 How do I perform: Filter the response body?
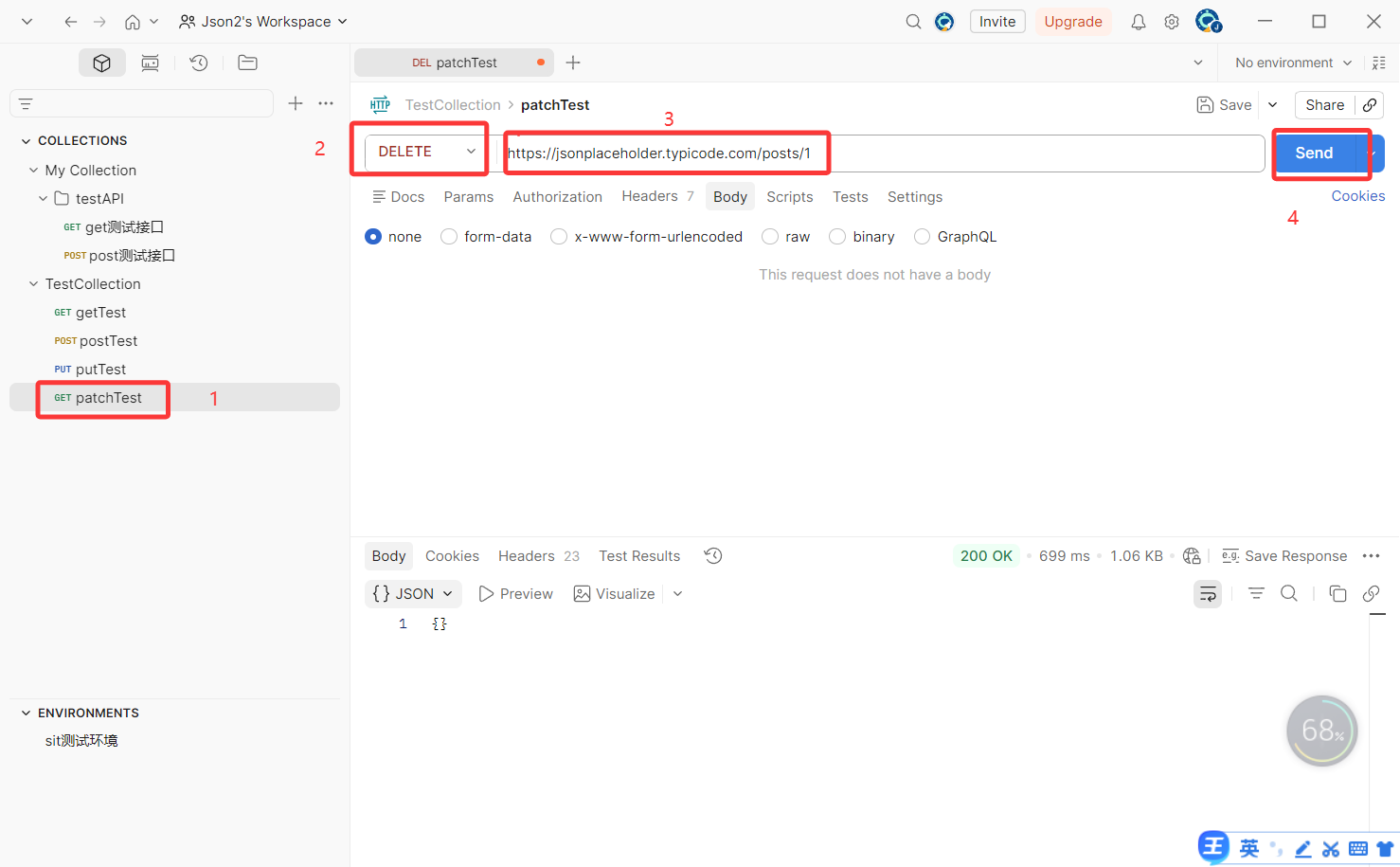click(1256, 593)
